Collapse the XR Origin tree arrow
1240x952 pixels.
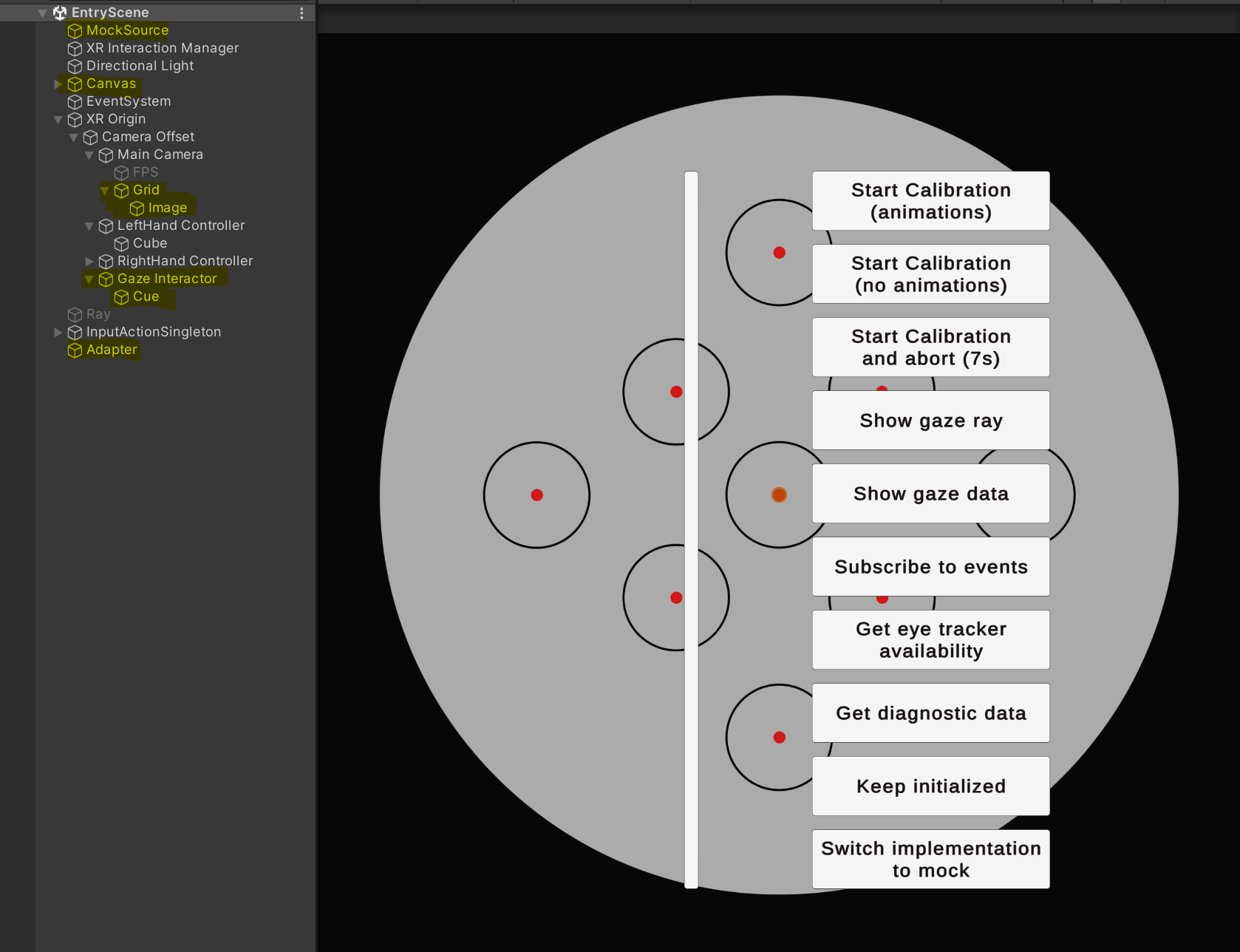(x=58, y=119)
